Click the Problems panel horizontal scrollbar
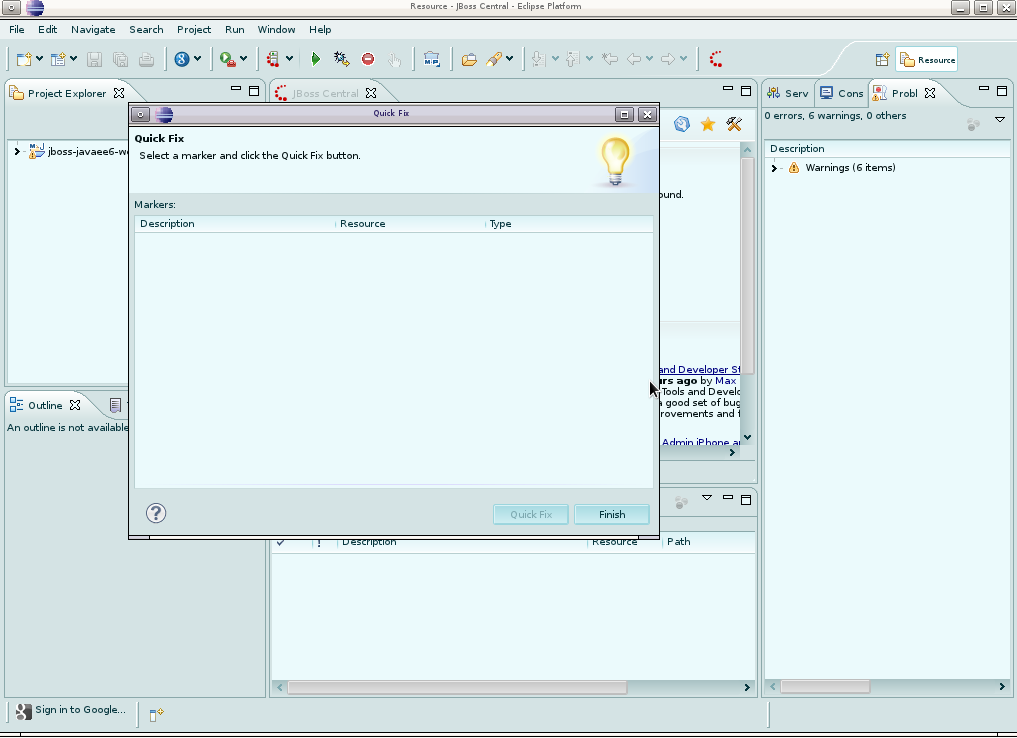This screenshot has height=738, width=1017. click(825, 687)
